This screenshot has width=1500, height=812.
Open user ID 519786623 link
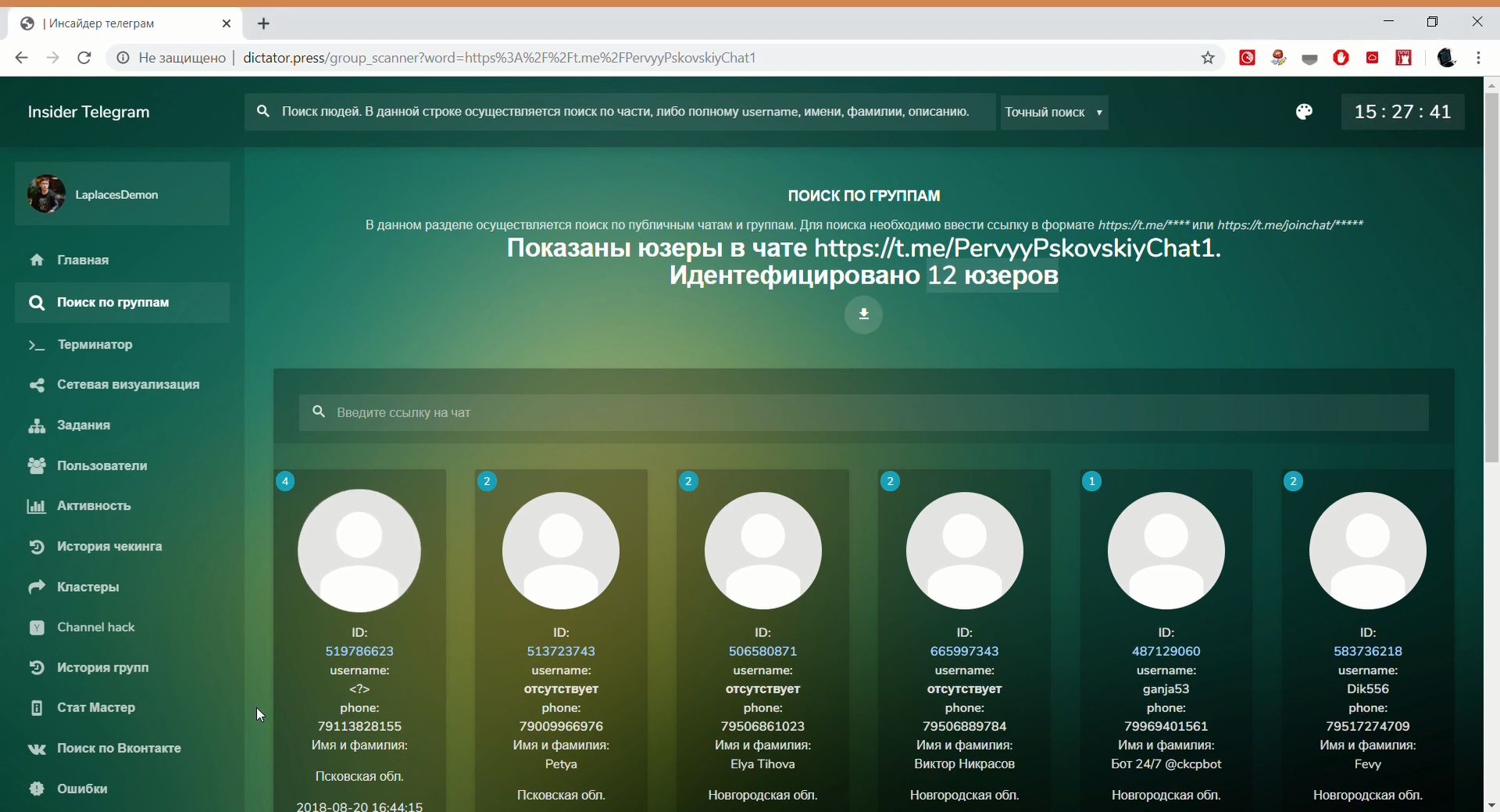[x=359, y=651]
